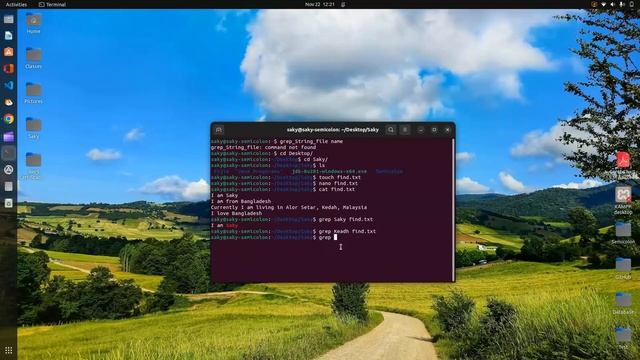The width and height of the screenshot is (640, 360).
Task: Select the GitHub folder on desktop
Action: coord(623,268)
